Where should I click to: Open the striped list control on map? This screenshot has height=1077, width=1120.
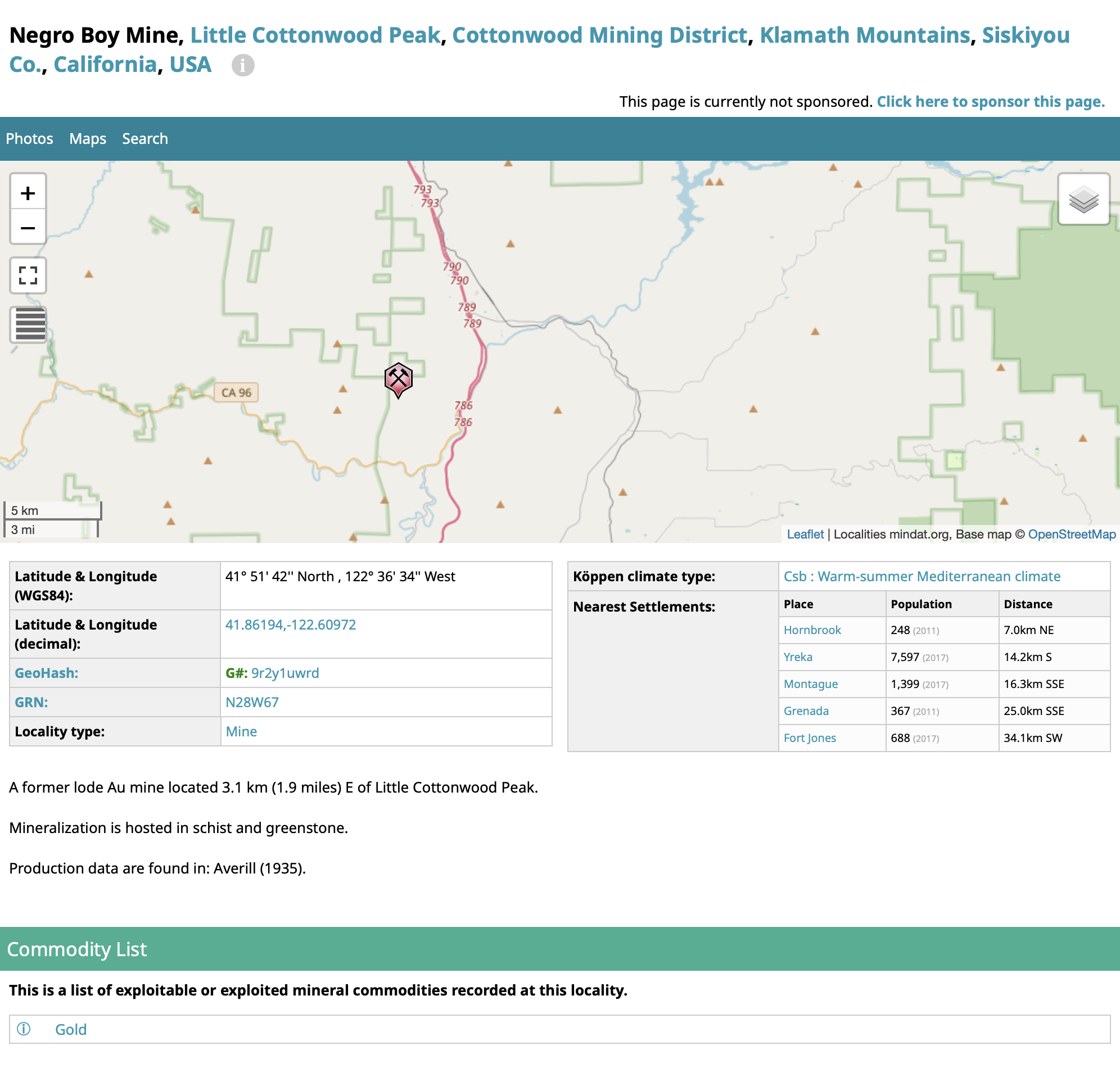pyautogui.click(x=29, y=324)
